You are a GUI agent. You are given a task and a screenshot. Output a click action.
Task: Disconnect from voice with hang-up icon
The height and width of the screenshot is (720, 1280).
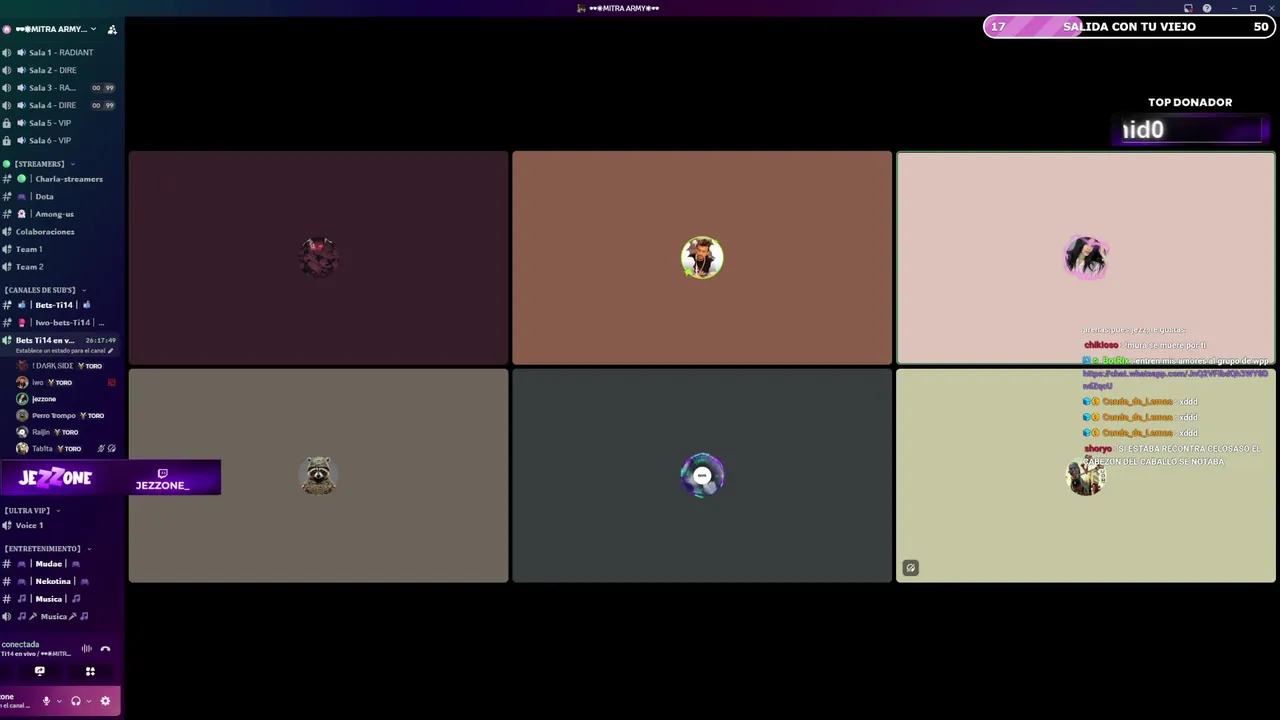coord(105,649)
